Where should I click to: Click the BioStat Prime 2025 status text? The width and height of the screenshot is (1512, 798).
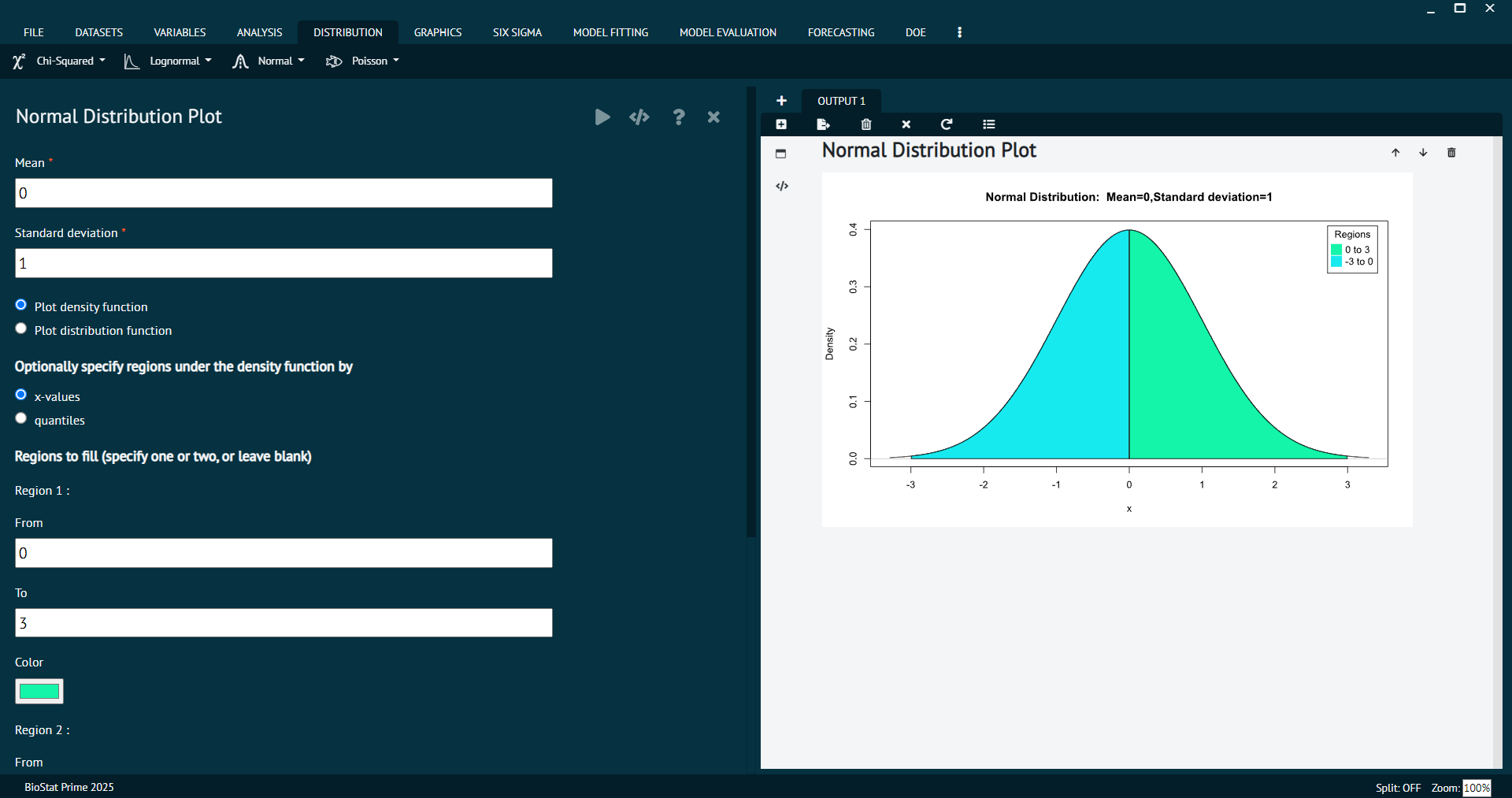[69, 787]
